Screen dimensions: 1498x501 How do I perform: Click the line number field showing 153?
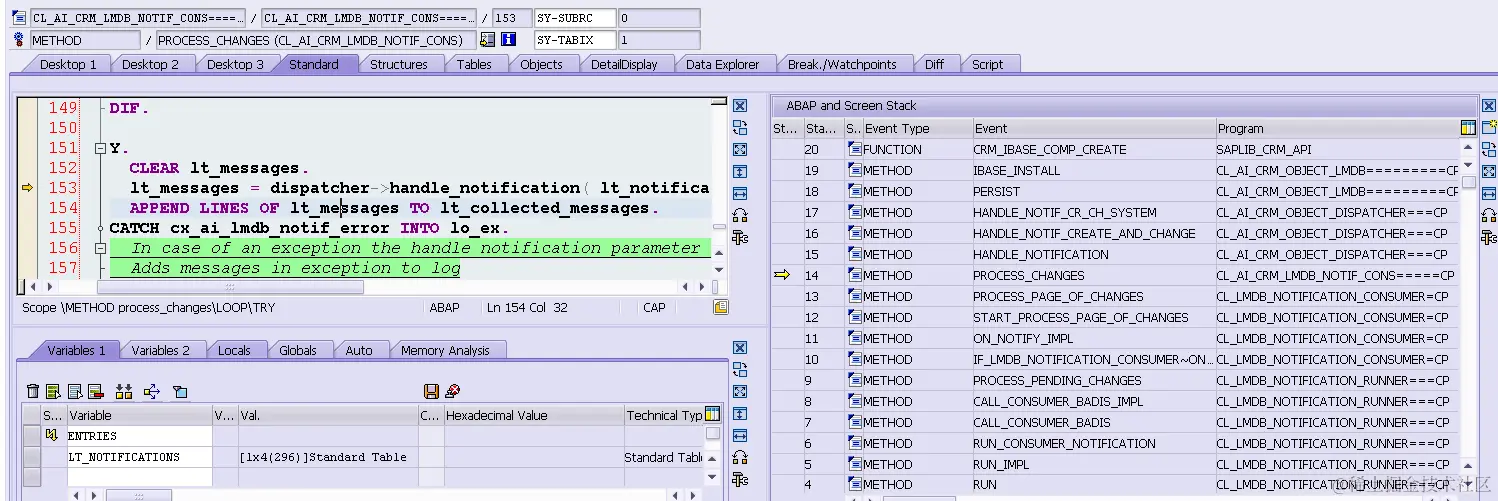511,18
